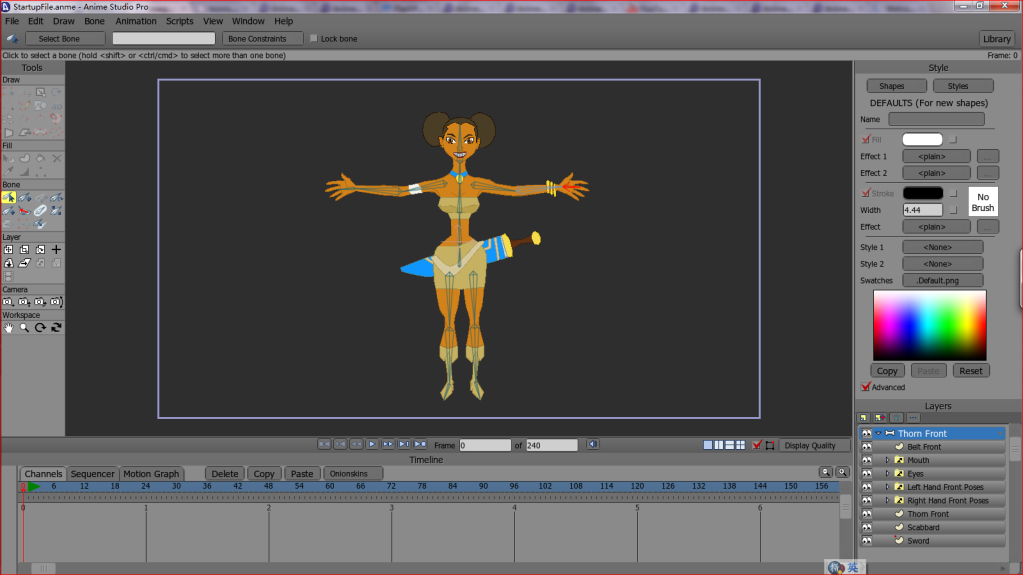Choose the Zoom Camera tool
1023x575 pixels.
[24, 302]
